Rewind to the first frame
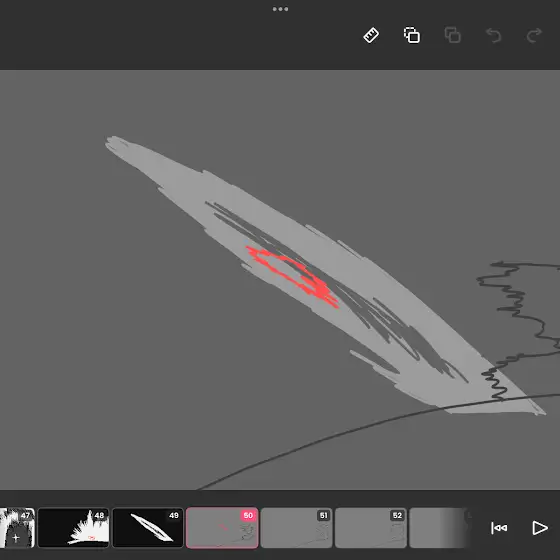560x560 pixels. [x=499, y=528]
